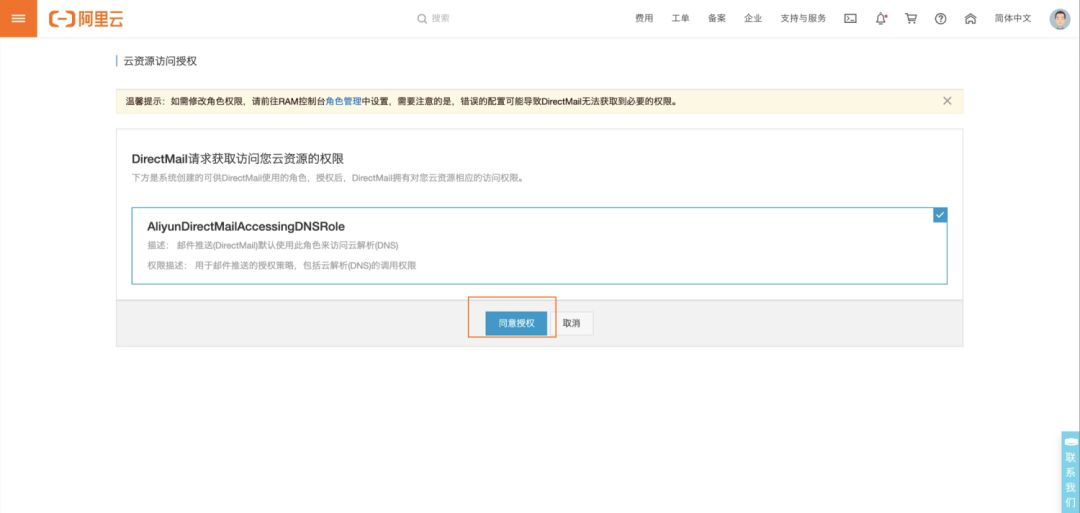Viewport: 1080px width, 513px height.
Task: Open the 工单 menu
Action: [681, 19]
